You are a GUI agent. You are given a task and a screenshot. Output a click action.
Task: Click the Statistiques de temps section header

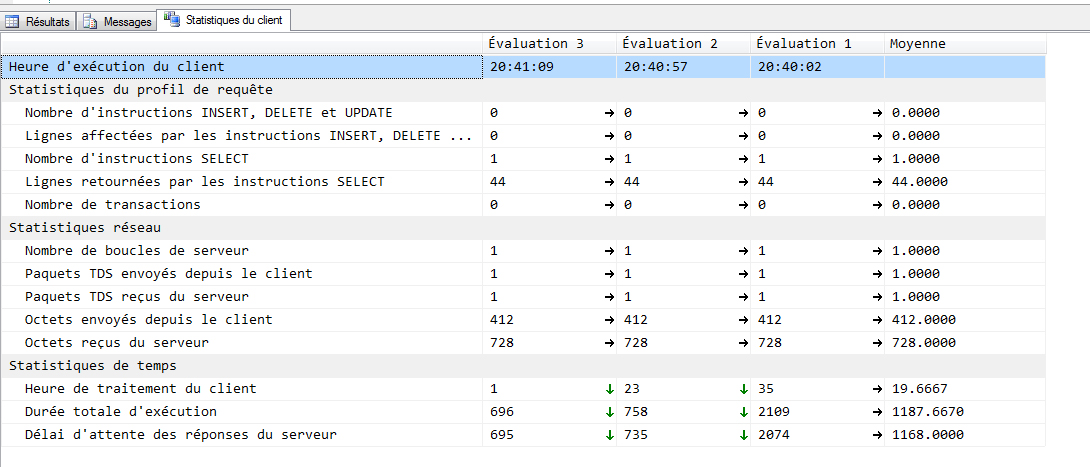tap(74, 365)
